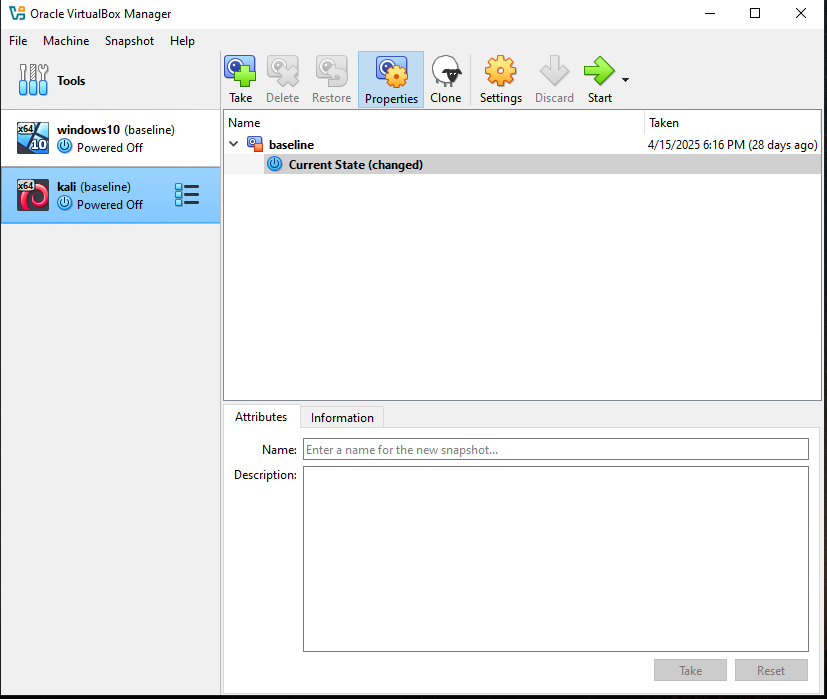Viewport: 827px width, 699px height.
Task: Click the Reset button
Action: (771, 671)
